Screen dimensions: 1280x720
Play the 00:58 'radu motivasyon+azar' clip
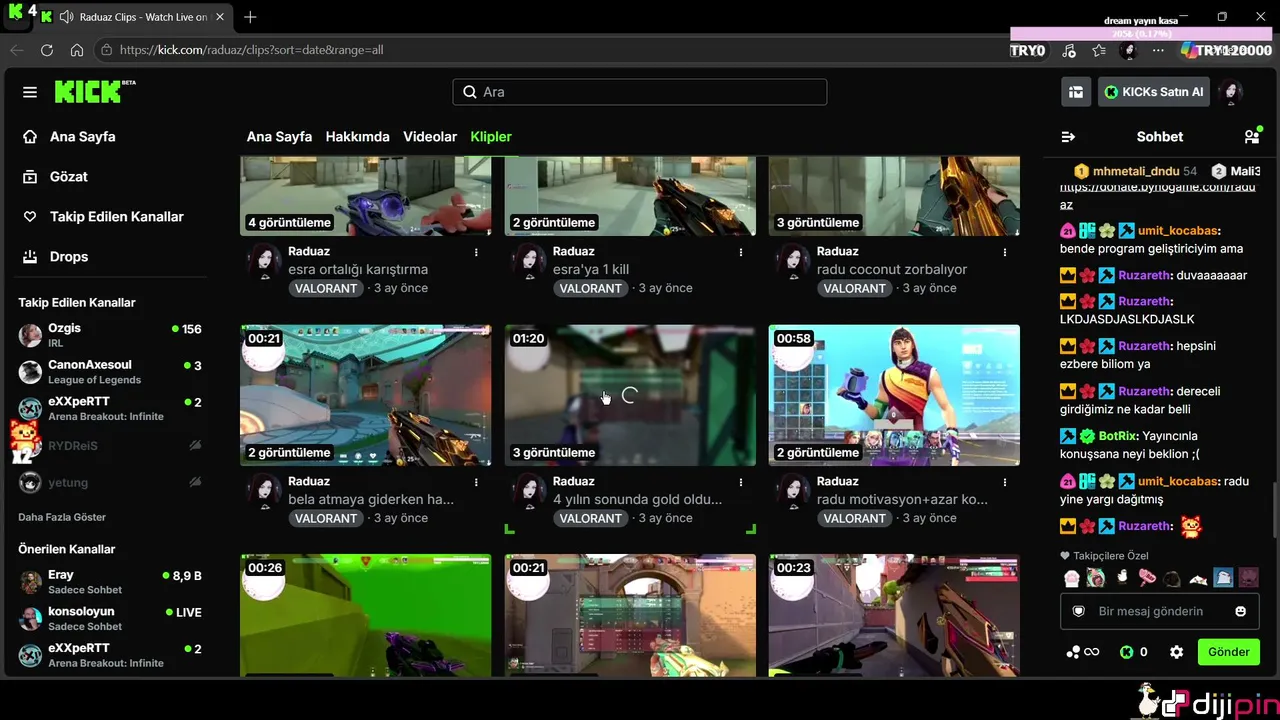pyautogui.click(x=894, y=395)
